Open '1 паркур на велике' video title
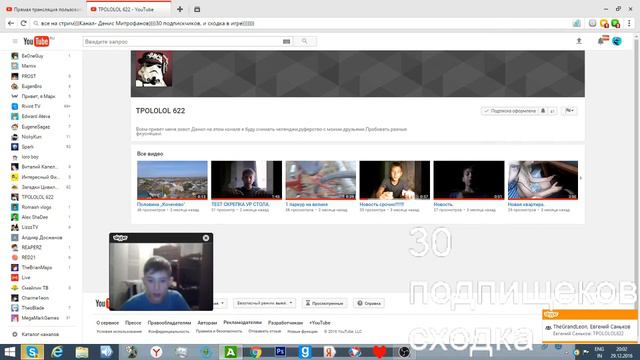The height and width of the screenshot is (360, 640). [x=307, y=204]
